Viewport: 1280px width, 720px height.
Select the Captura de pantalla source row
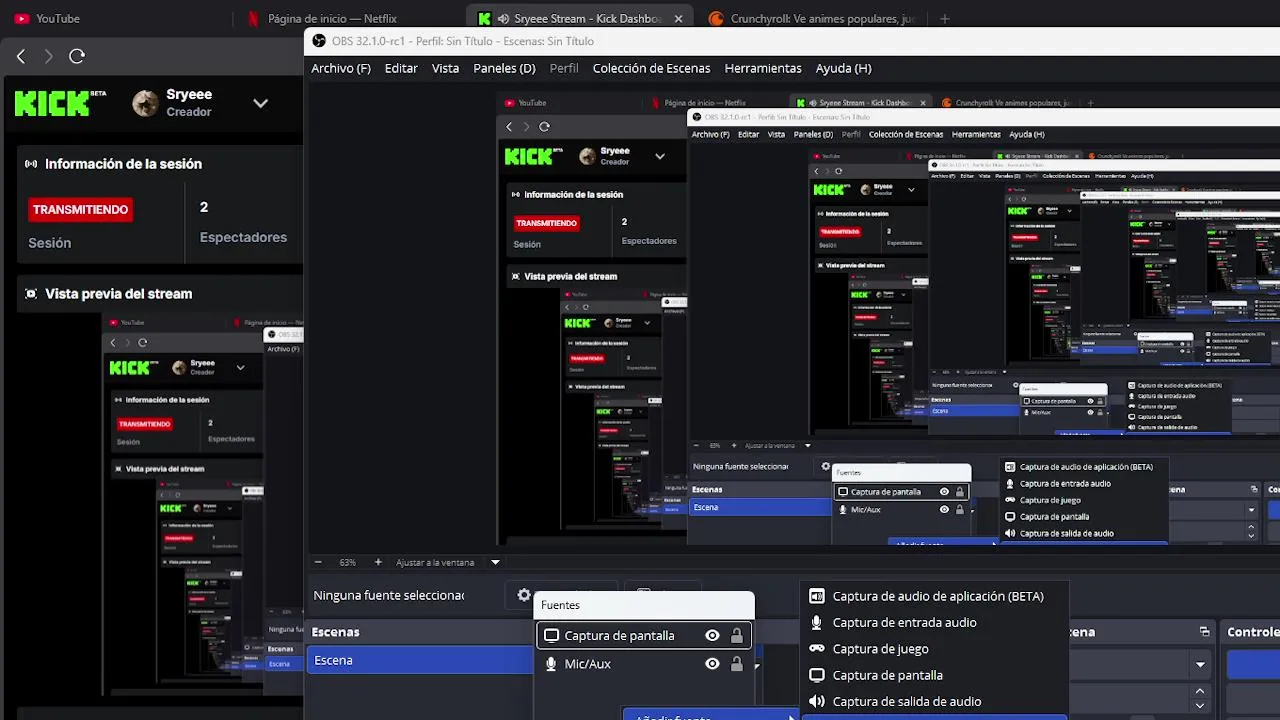click(644, 635)
